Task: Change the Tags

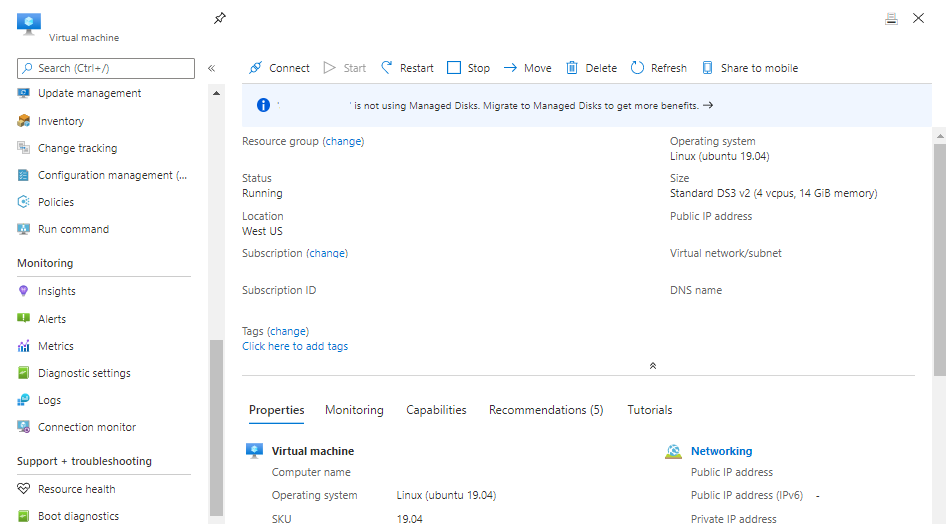Action: point(288,331)
